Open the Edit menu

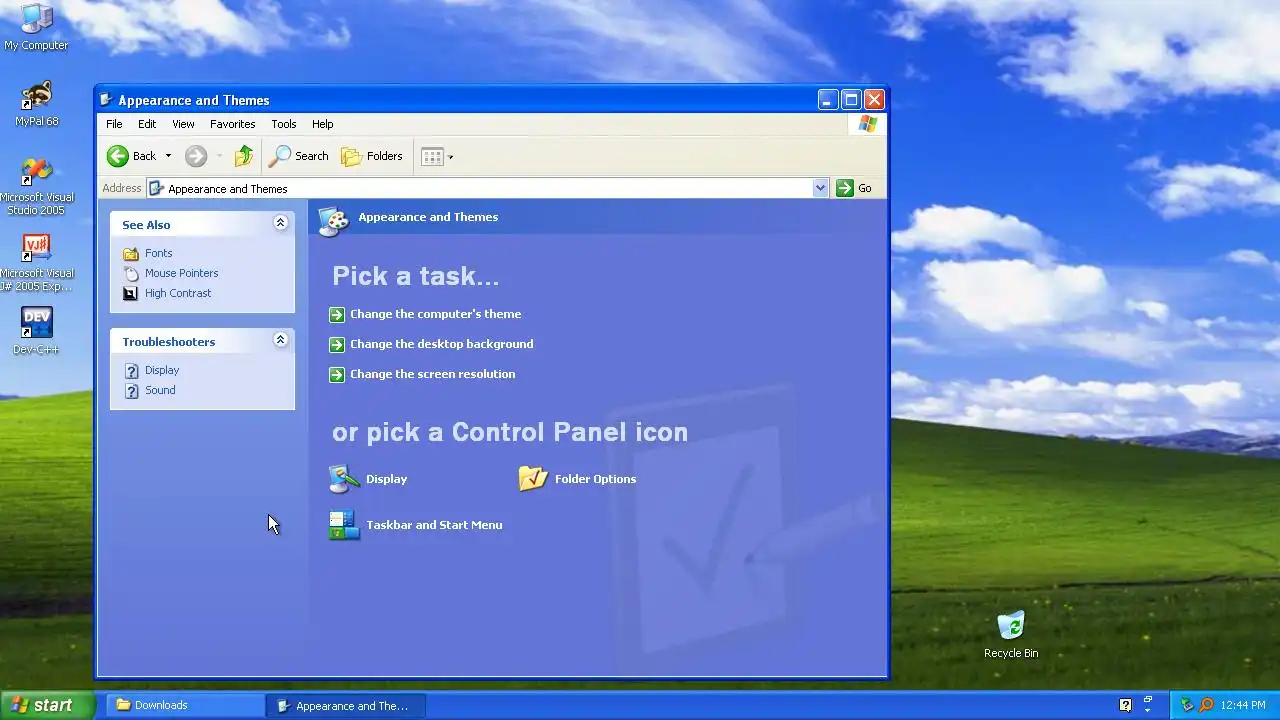[x=147, y=124]
